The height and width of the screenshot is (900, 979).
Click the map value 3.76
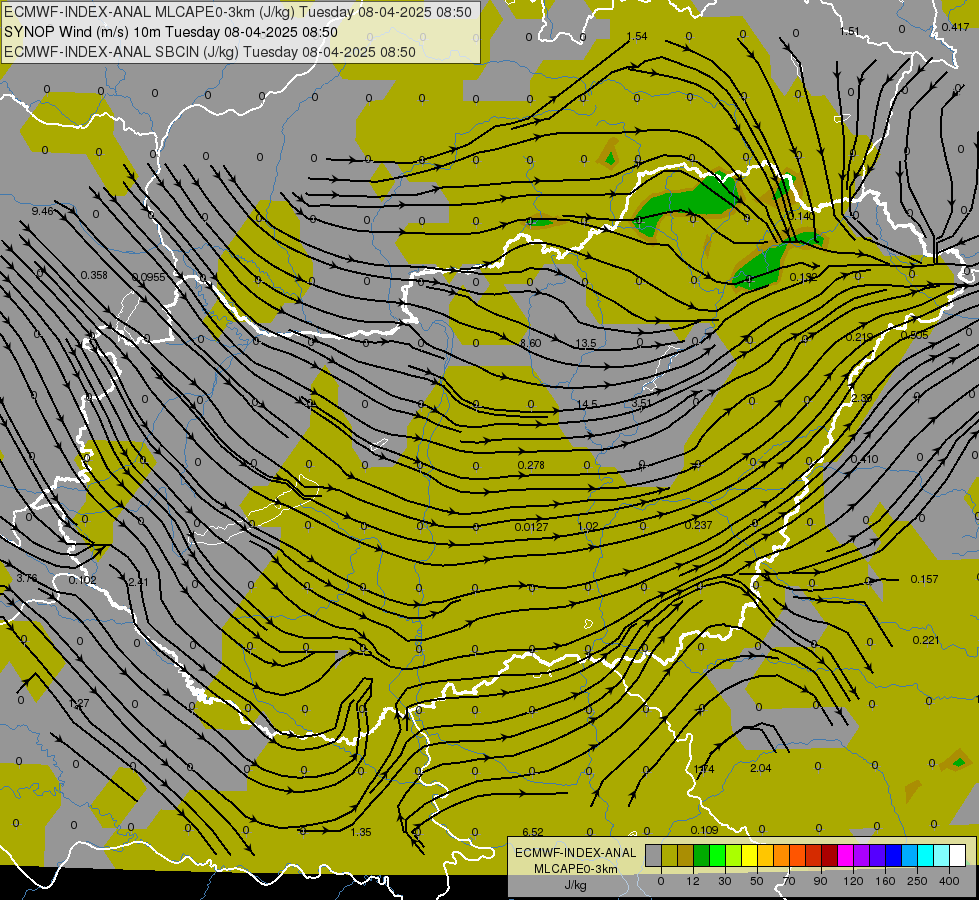27,578
